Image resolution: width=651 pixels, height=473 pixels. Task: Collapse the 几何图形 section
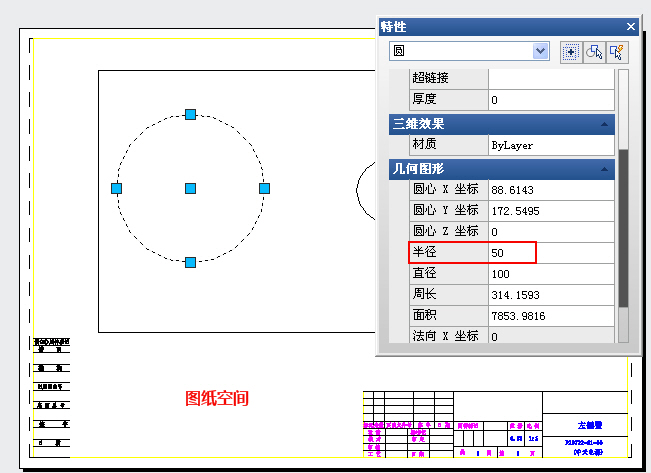pos(604,169)
